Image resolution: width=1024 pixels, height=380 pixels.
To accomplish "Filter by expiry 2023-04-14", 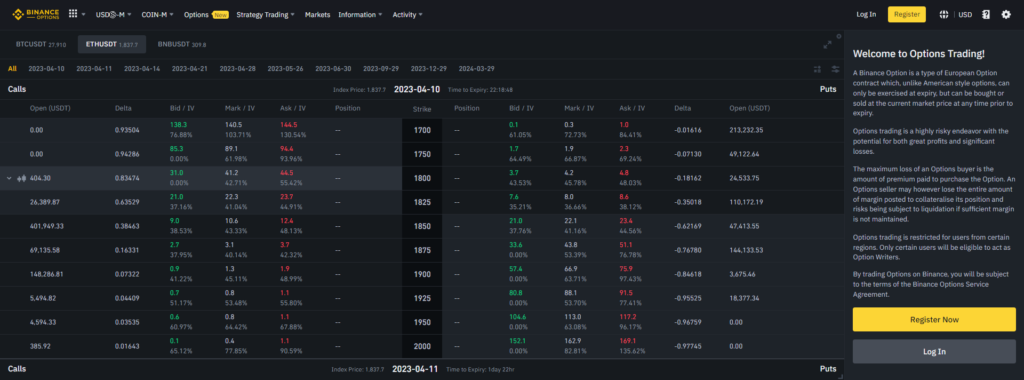I will click(142, 69).
